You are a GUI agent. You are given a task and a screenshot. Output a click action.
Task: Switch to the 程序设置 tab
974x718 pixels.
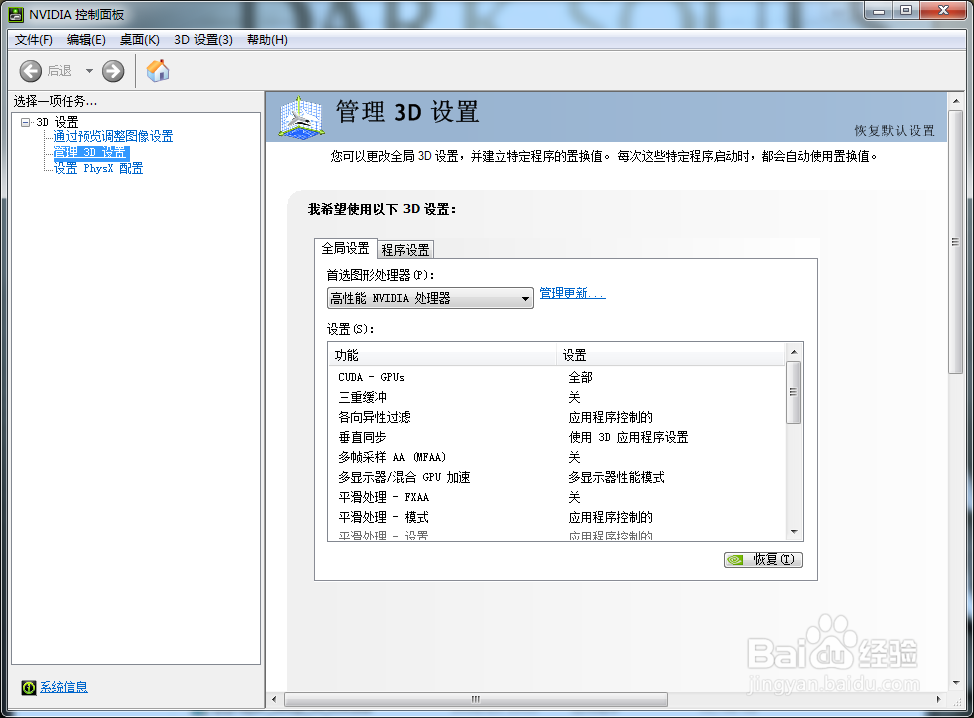[x=406, y=250]
